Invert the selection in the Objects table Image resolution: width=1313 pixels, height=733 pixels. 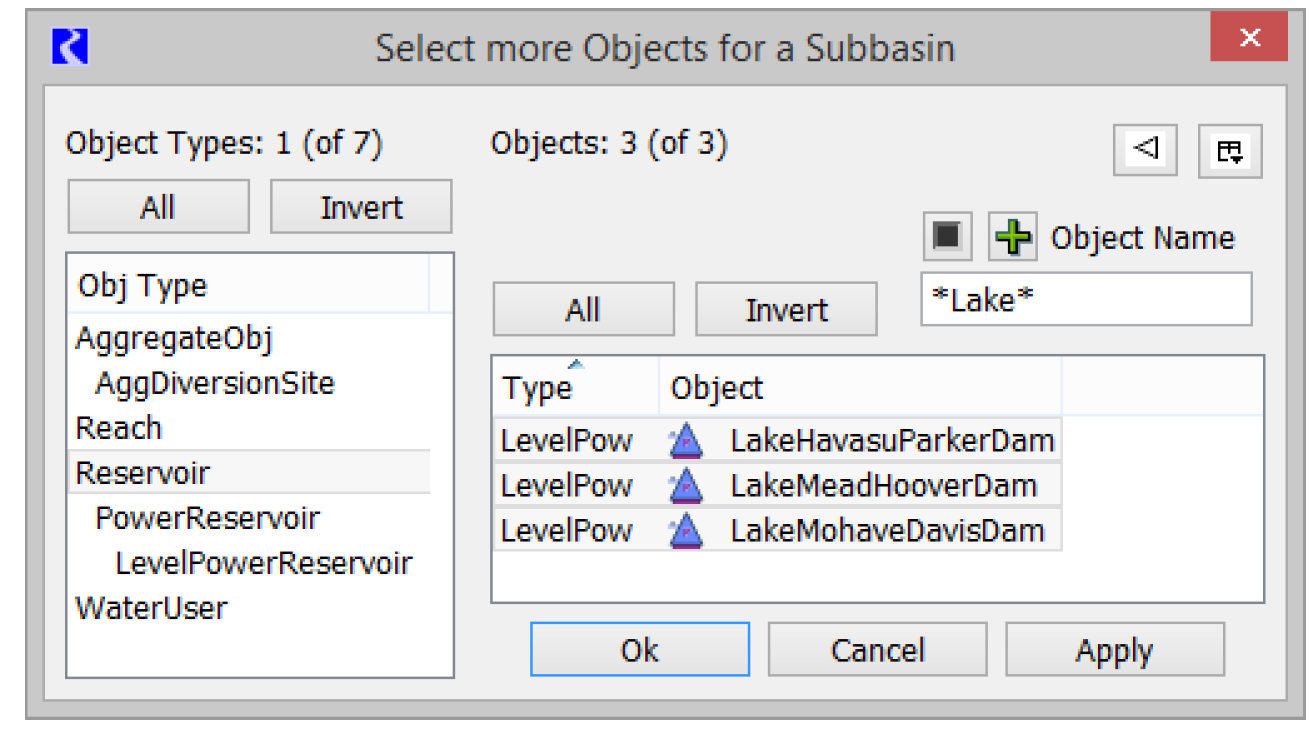pyautogui.click(x=786, y=310)
